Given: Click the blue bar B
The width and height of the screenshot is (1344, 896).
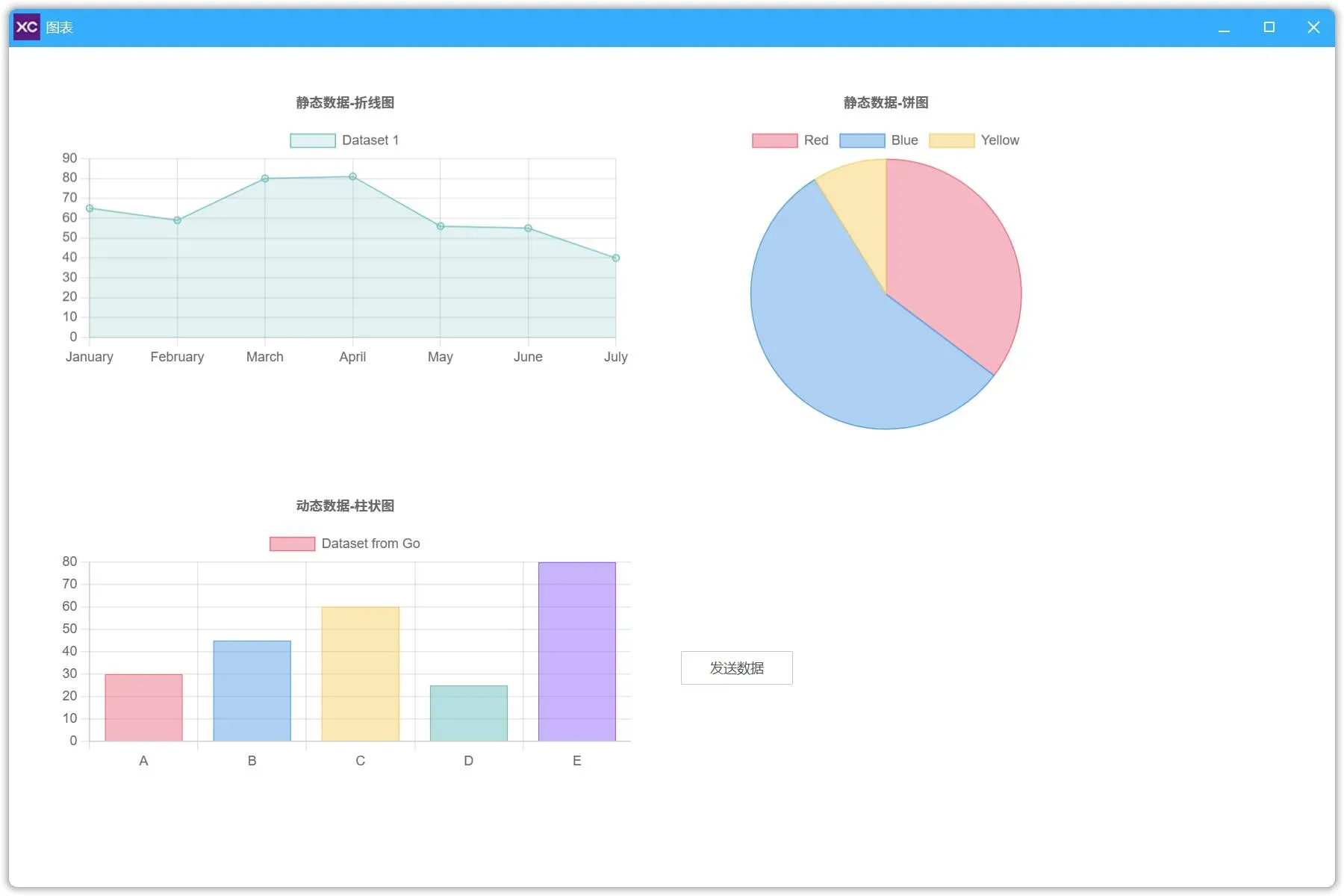Looking at the screenshot, I should coord(252,691).
